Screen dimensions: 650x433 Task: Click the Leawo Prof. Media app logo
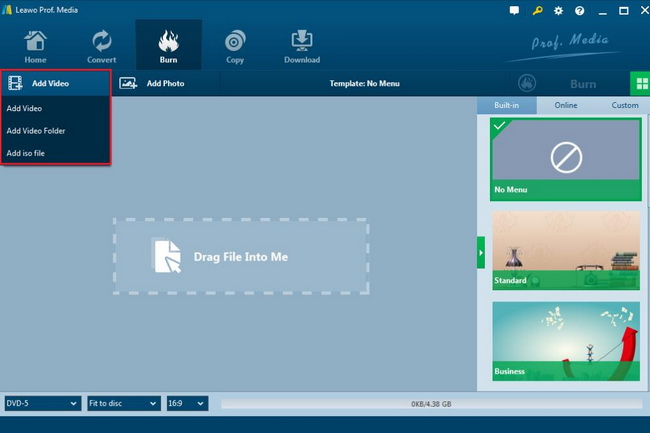click(7, 10)
